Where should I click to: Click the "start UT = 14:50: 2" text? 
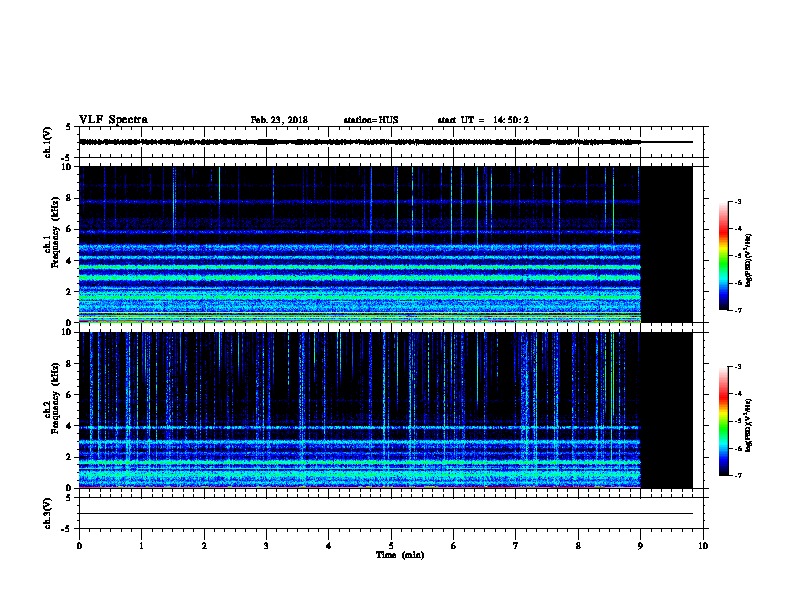coord(483,120)
